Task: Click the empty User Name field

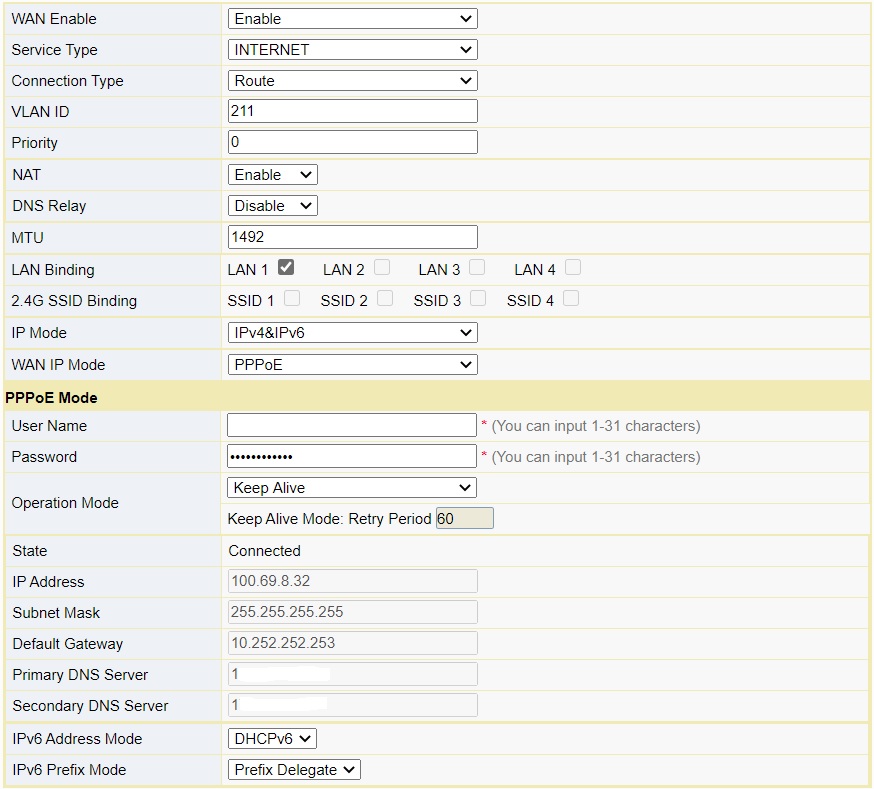Action: pyautogui.click(x=351, y=425)
